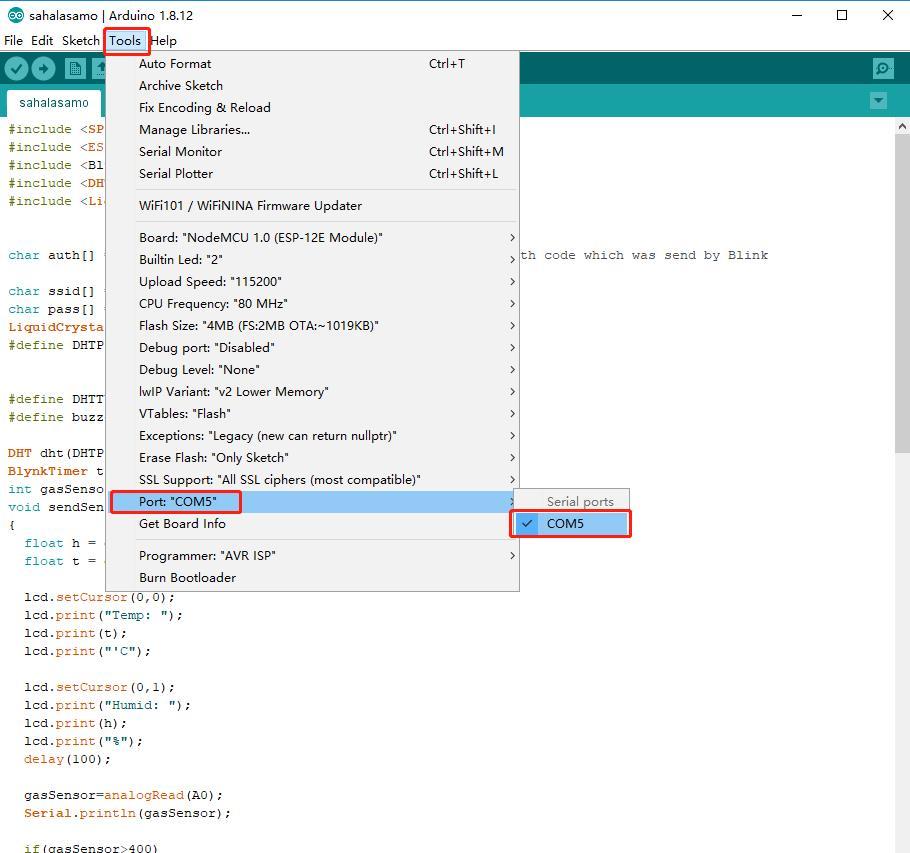Expand the Flash Size 4MB submenu
910x853 pixels.
[x=312, y=326]
